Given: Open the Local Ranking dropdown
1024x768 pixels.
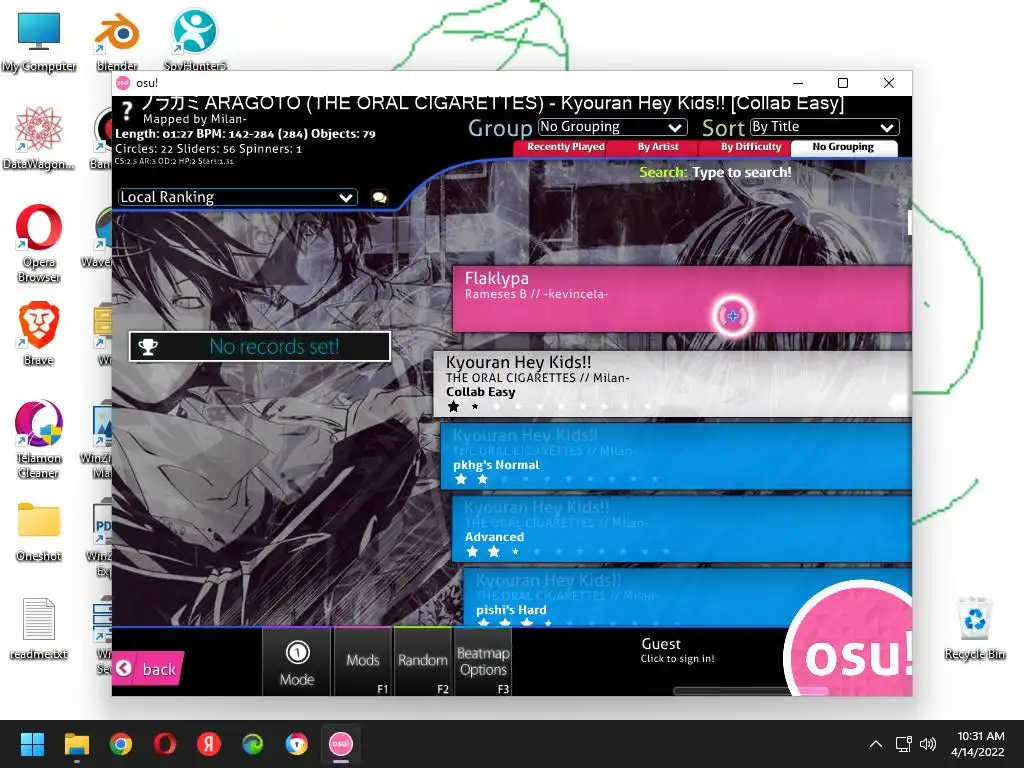Looking at the screenshot, I should (237, 197).
